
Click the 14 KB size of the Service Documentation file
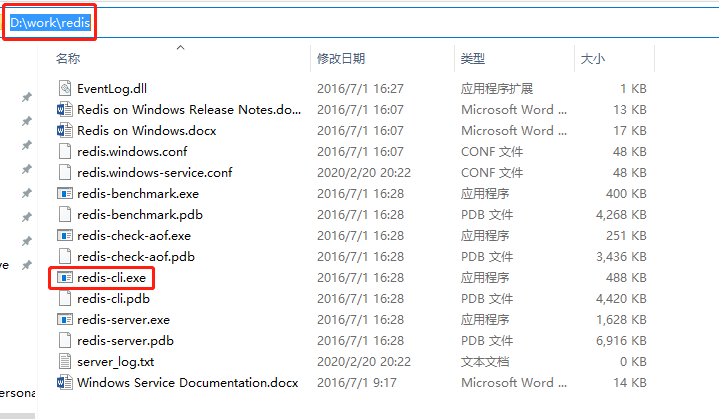tap(630, 383)
